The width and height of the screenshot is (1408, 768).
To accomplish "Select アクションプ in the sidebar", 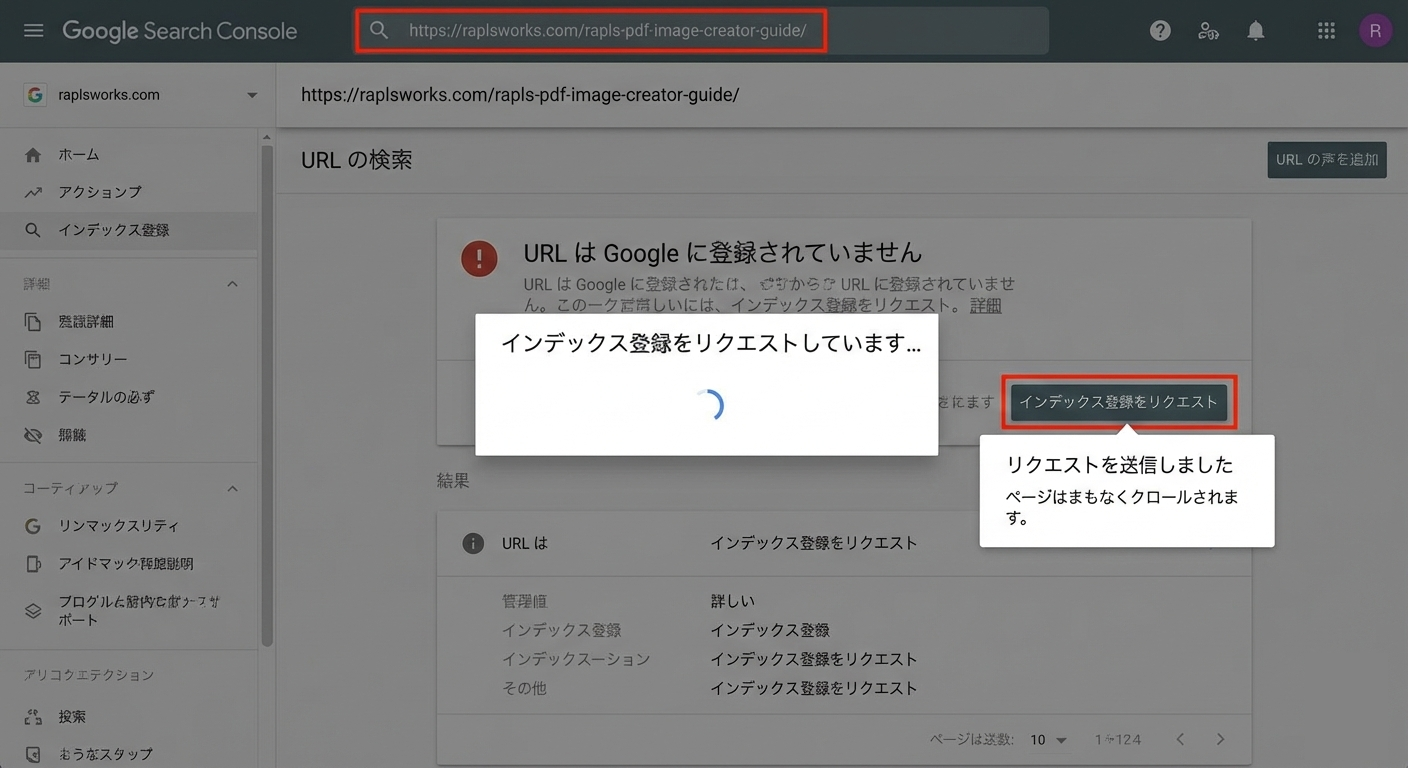I will 100,192.
